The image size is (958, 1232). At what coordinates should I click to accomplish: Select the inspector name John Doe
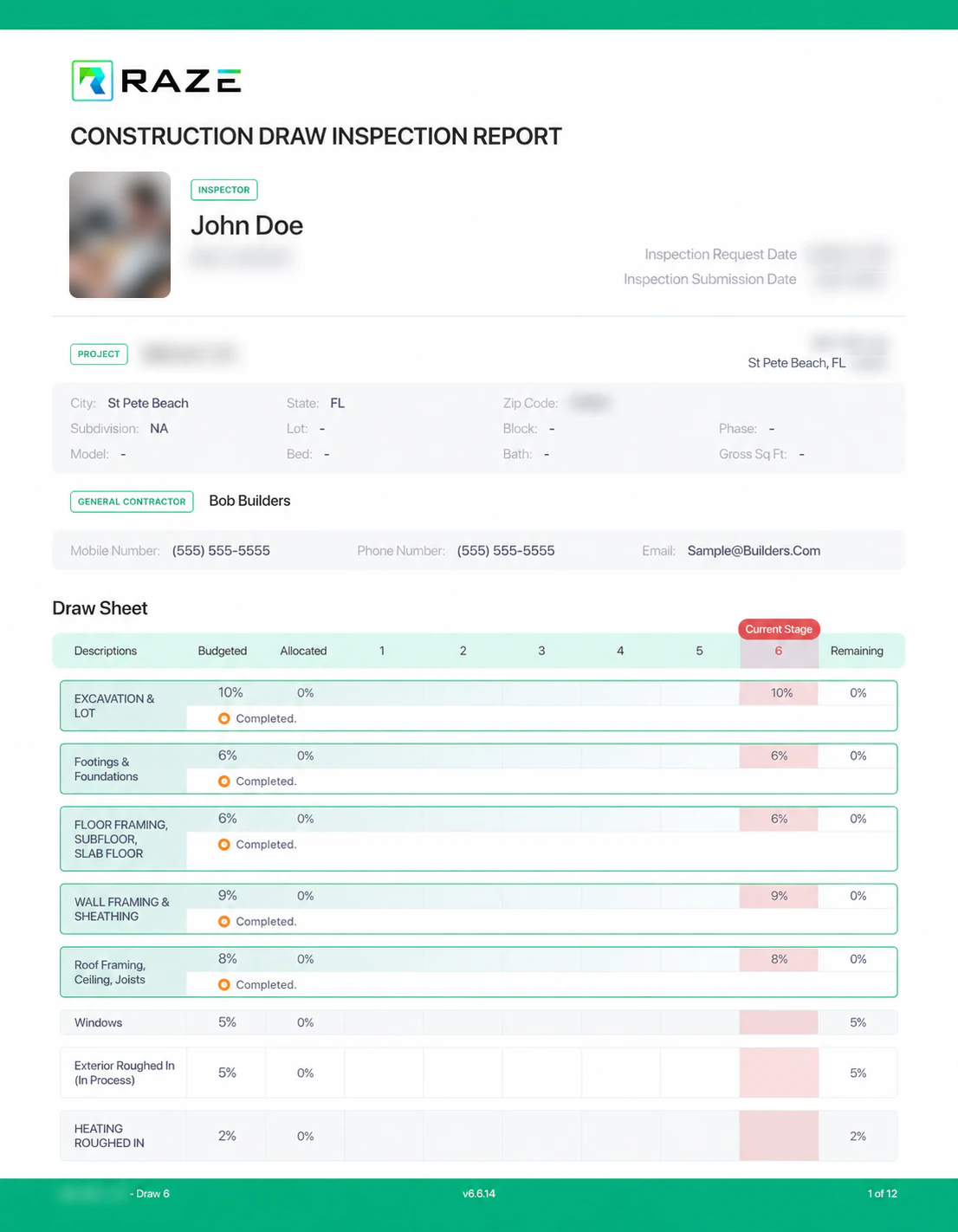(x=247, y=226)
